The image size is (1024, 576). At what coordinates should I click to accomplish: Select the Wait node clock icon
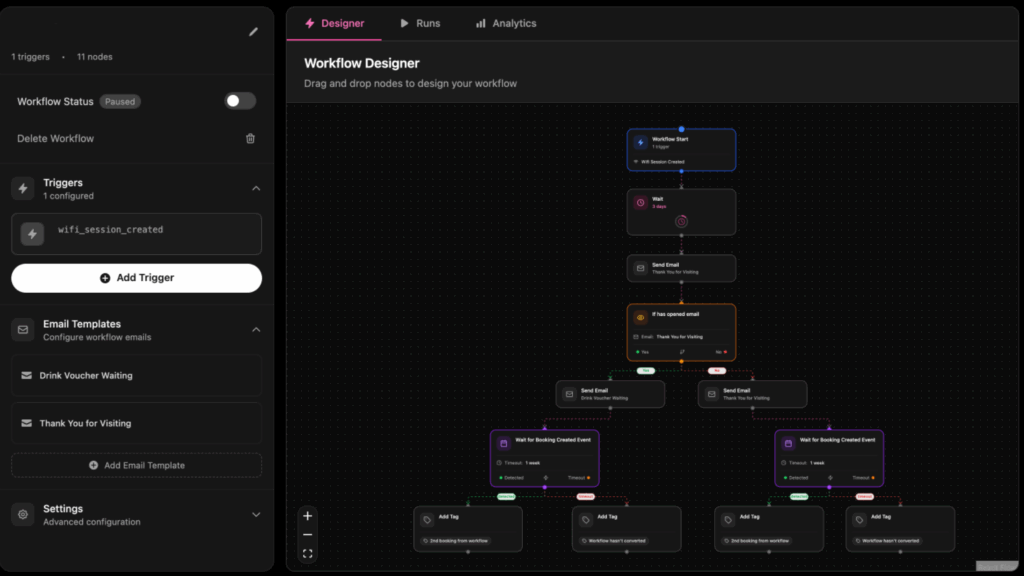click(x=641, y=202)
